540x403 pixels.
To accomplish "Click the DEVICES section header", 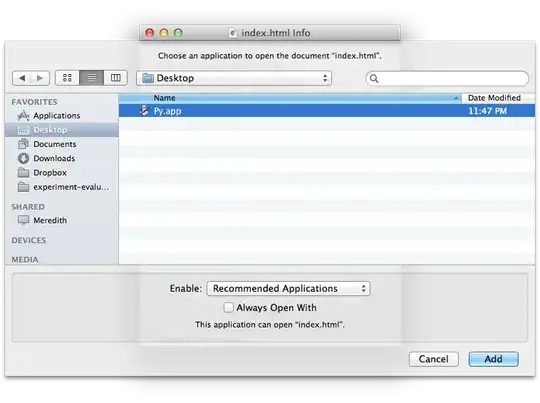I will [x=29, y=240].
